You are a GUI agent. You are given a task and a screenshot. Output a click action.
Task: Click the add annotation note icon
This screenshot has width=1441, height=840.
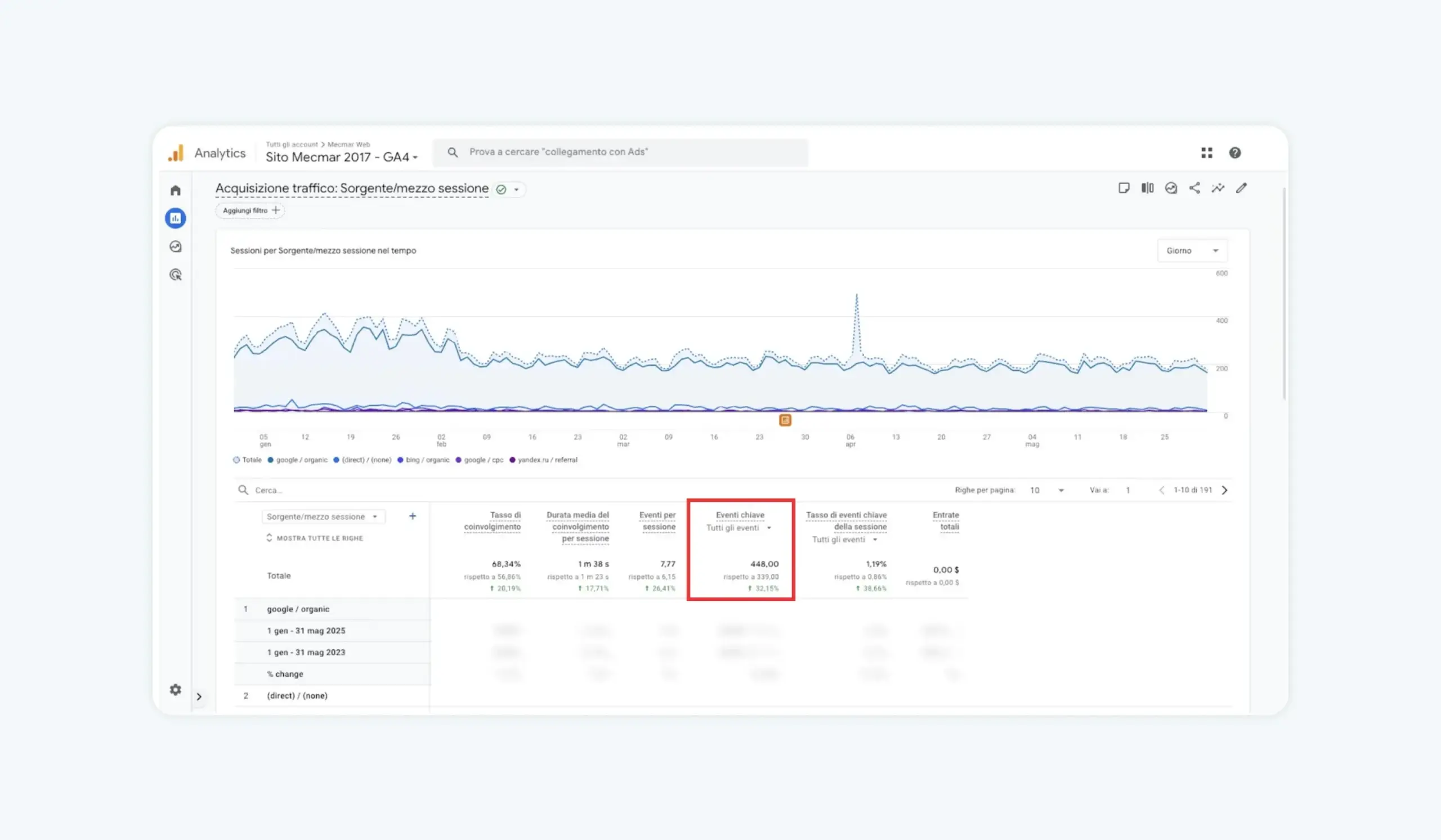[1124, 188]
